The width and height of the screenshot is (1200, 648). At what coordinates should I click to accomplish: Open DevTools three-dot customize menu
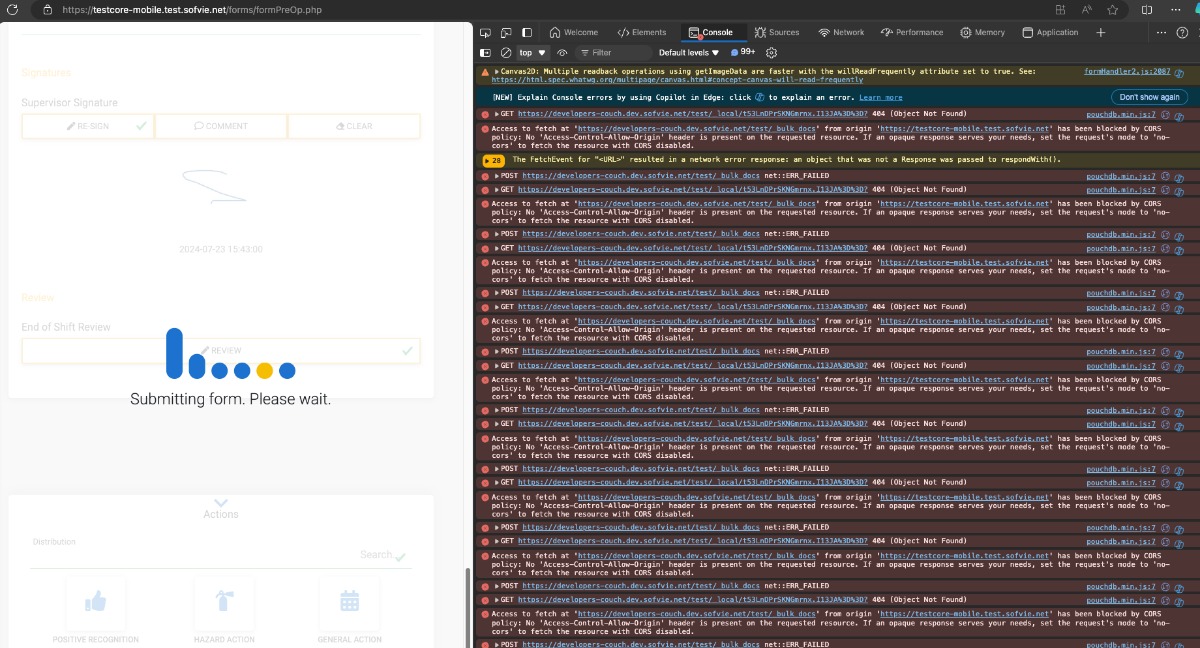pos(1159,32)
